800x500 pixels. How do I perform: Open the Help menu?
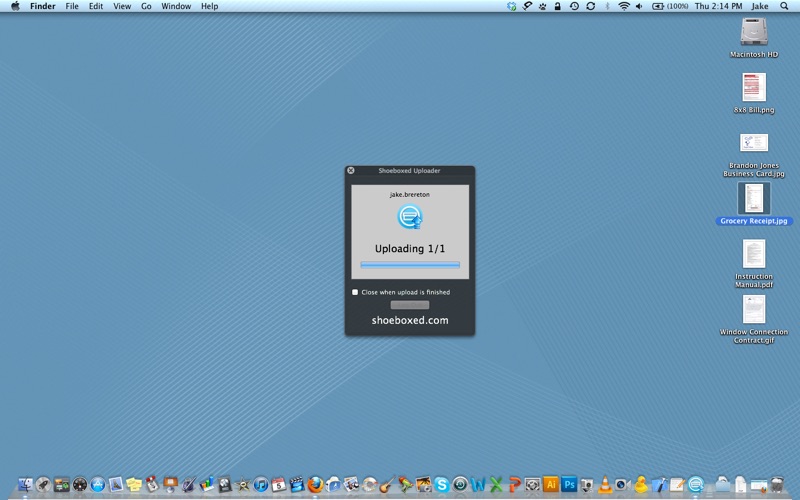[x=209, y=6]
